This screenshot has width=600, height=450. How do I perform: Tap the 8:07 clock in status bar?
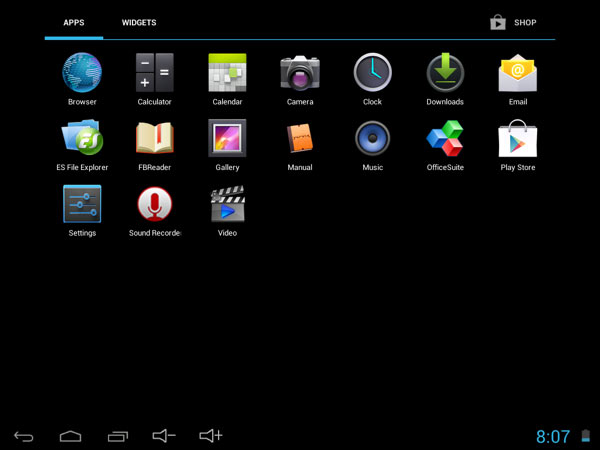click(553, 436)
